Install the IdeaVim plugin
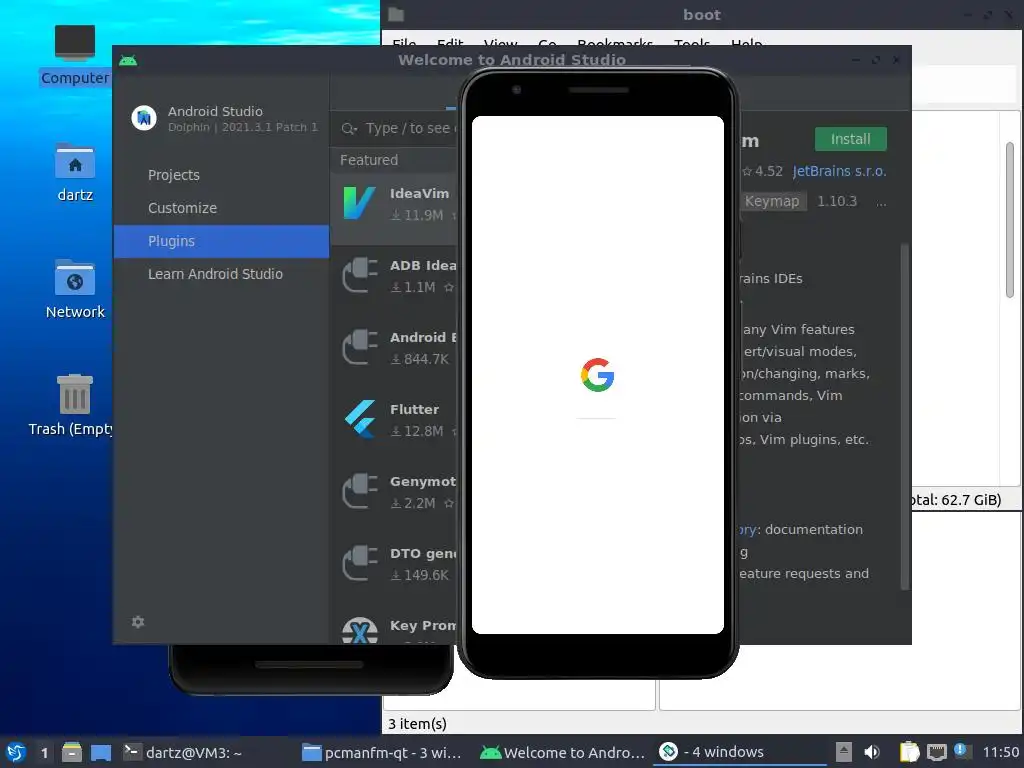This screenshot has width=1024, height=768. (x=850, y=139)
